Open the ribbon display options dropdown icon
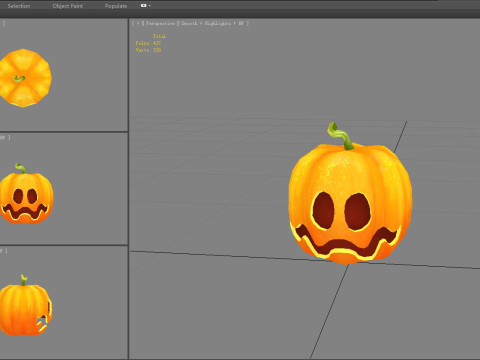This screenshot has width=480, height=360. click(146, 6)
